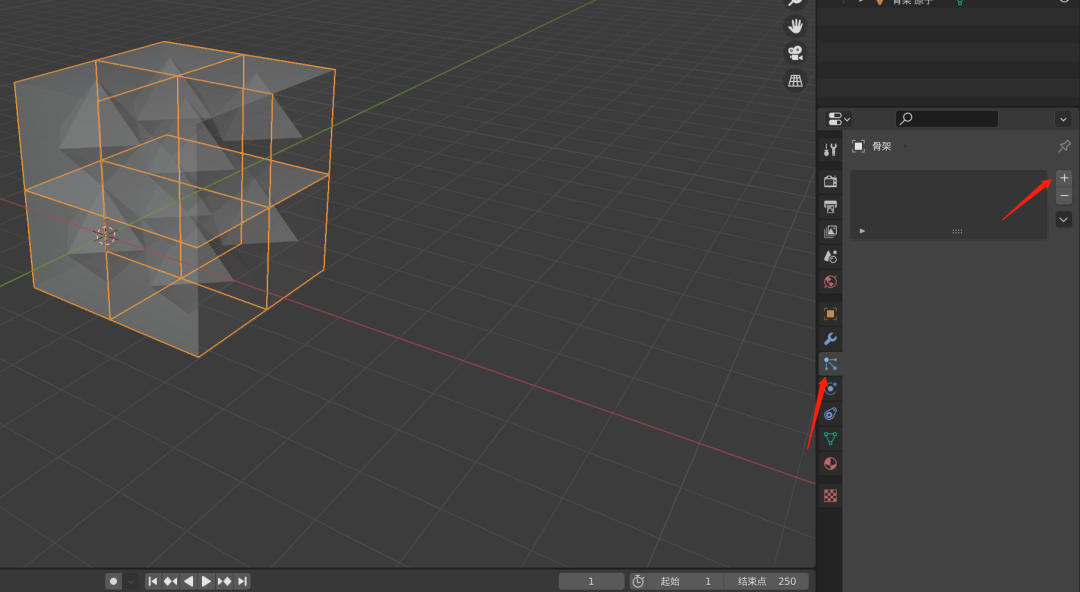Open the Physics properties tab
Screen dimensions: 1080x592
830,389
